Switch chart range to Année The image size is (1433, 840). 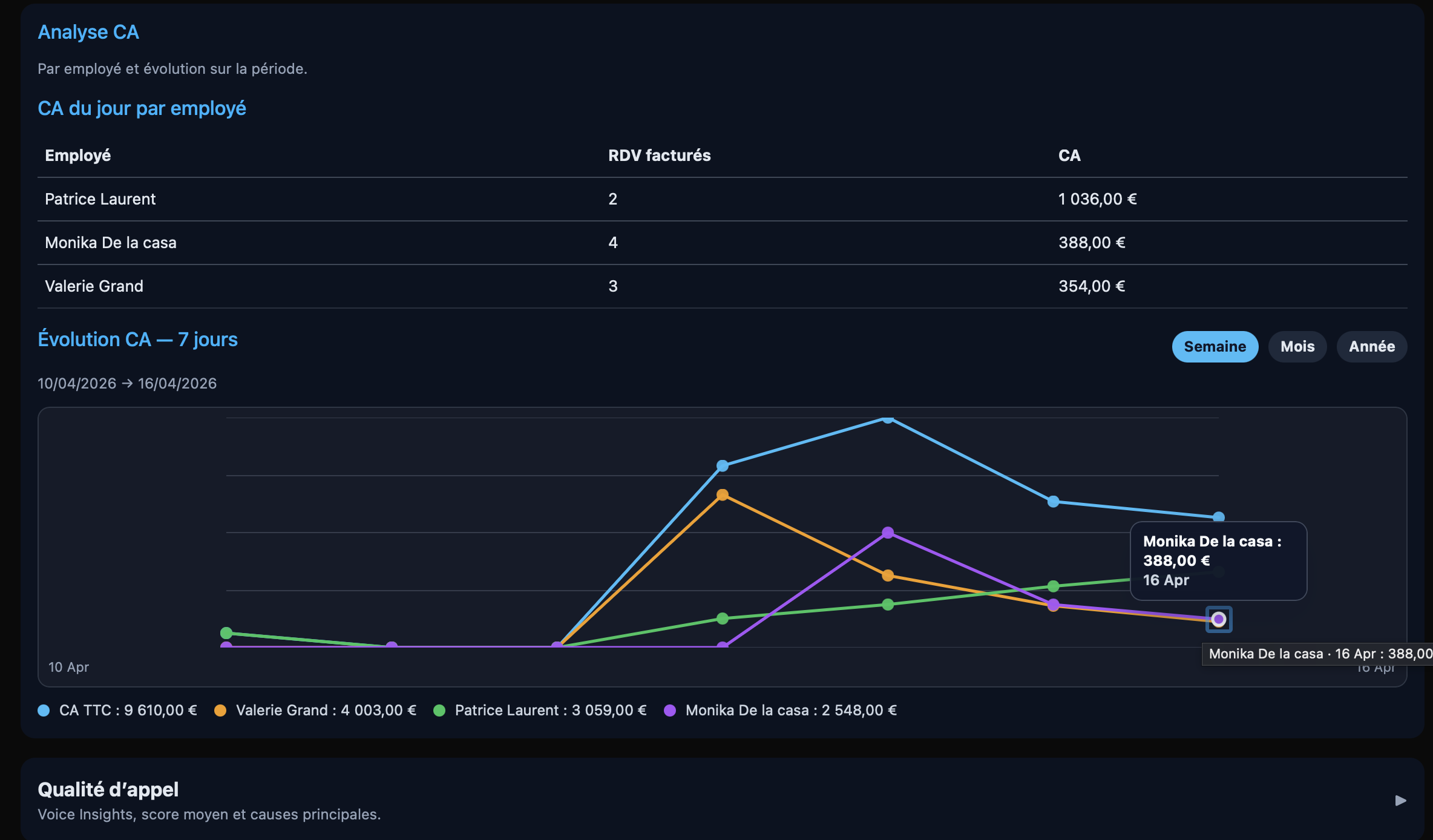coord(1371,347)
